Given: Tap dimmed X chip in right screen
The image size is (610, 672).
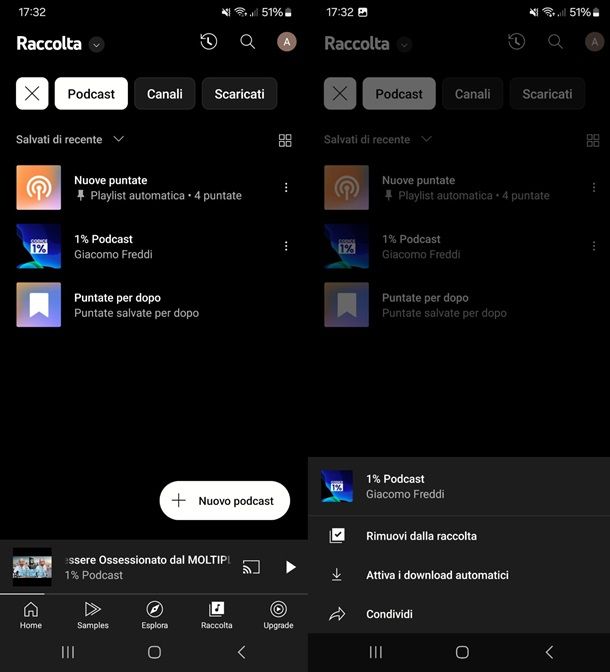Looking at the screenshot, I should (x=340, y=93).
